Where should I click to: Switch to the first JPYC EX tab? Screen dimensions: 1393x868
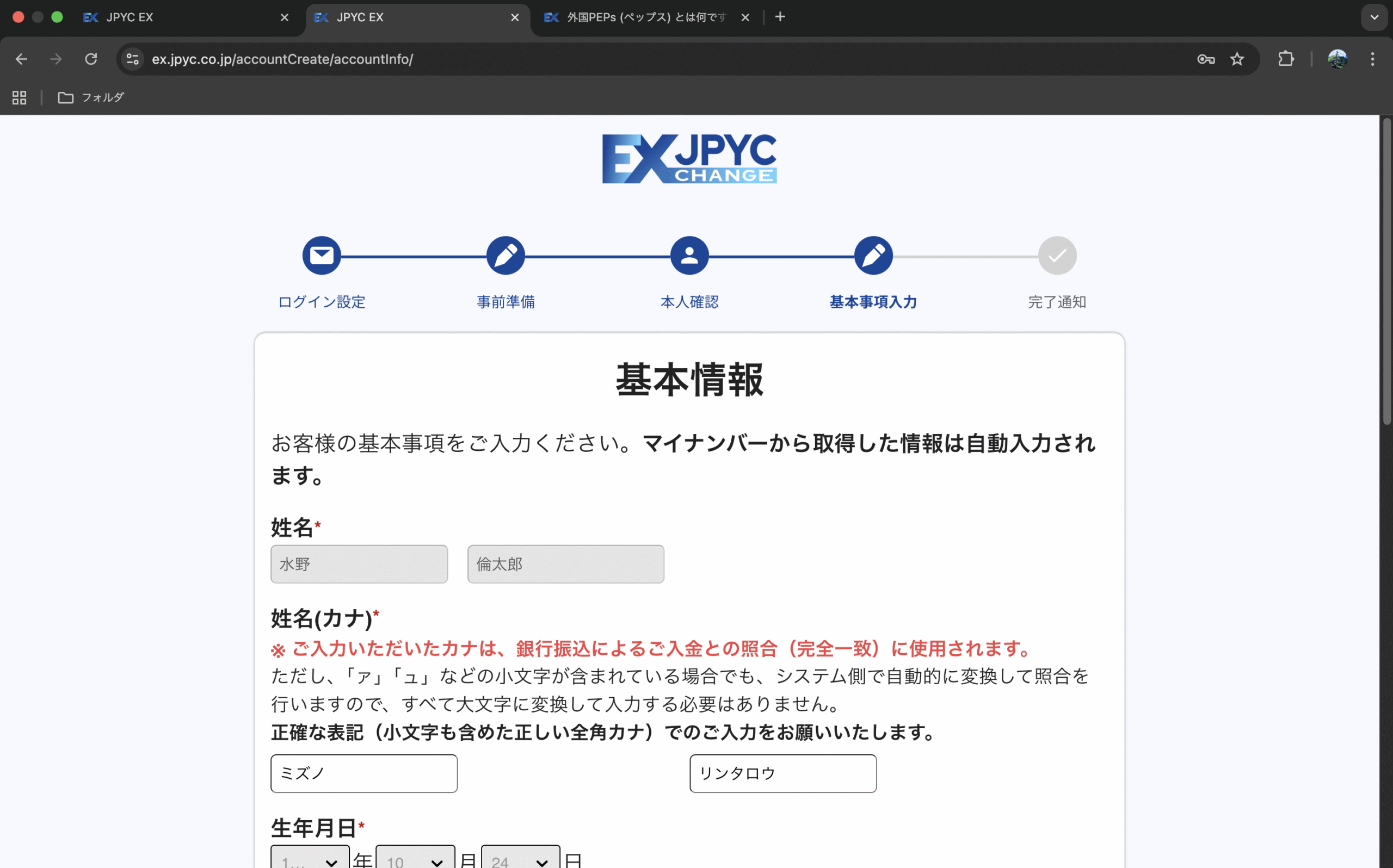coord(184,17)
